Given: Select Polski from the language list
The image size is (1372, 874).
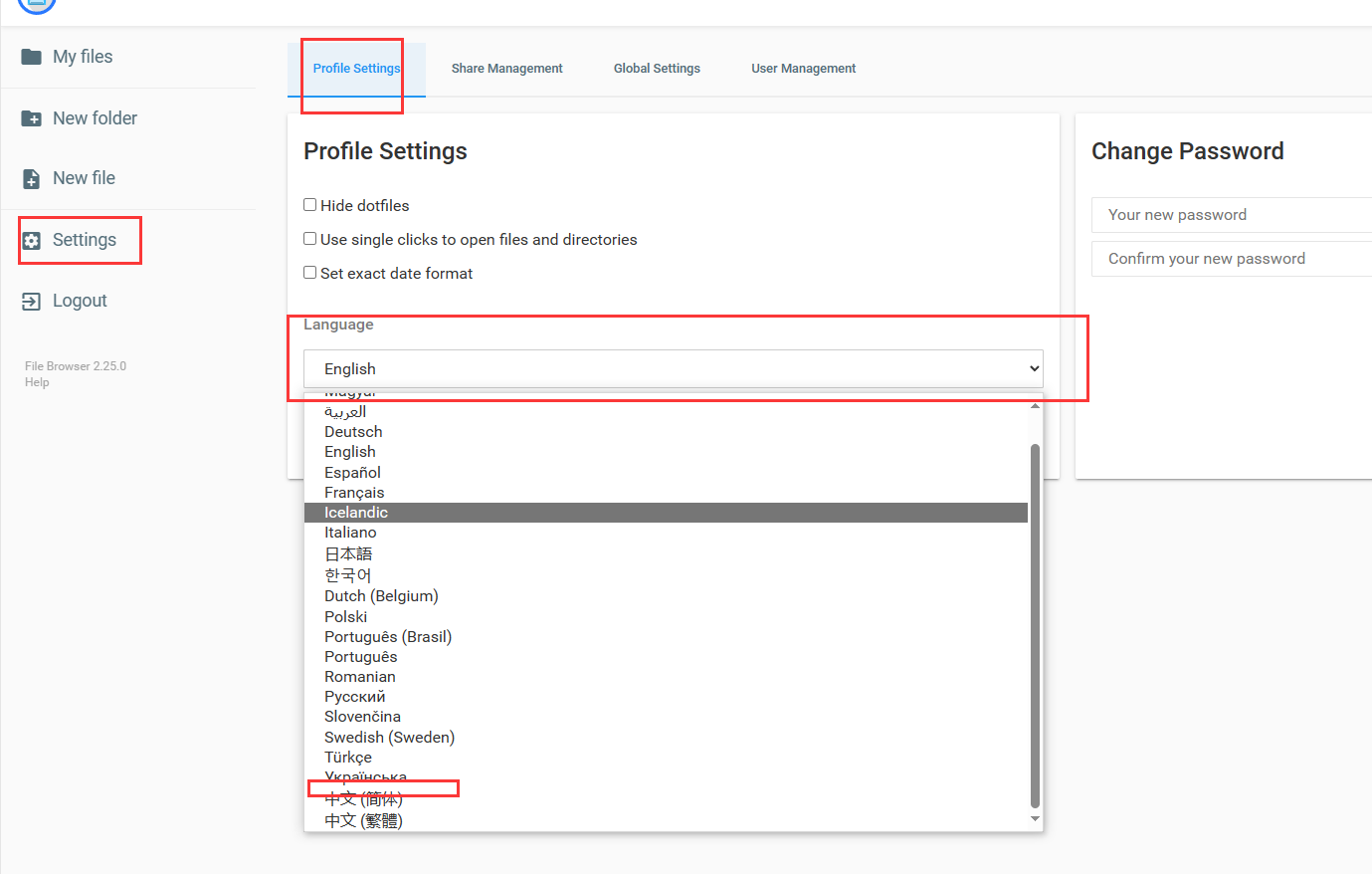Looking at the screenshot, I should click(666, 617).
